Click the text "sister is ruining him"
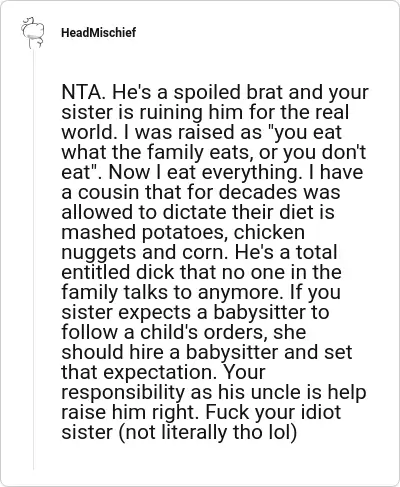This screenshot has height=487, width=400. click(132, 112)
